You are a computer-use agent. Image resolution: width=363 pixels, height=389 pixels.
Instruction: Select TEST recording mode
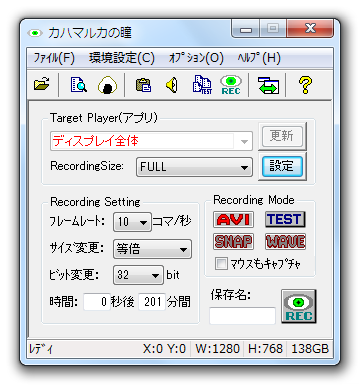coord(285,219)
